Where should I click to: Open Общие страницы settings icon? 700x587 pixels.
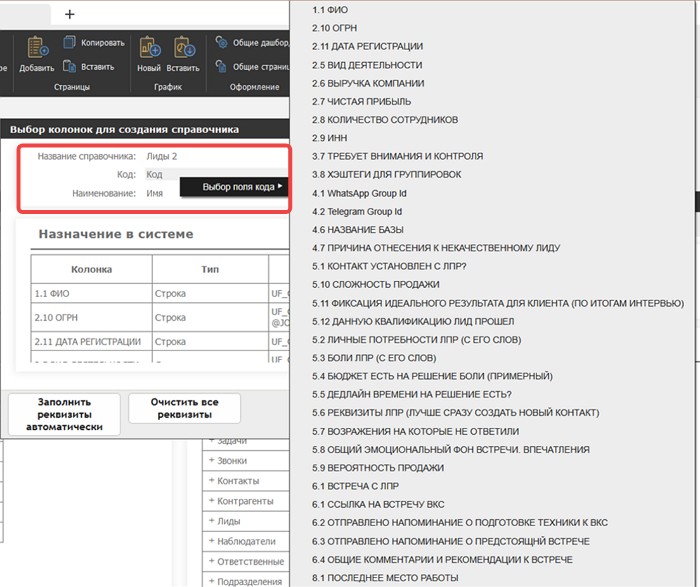click(221, 67)
